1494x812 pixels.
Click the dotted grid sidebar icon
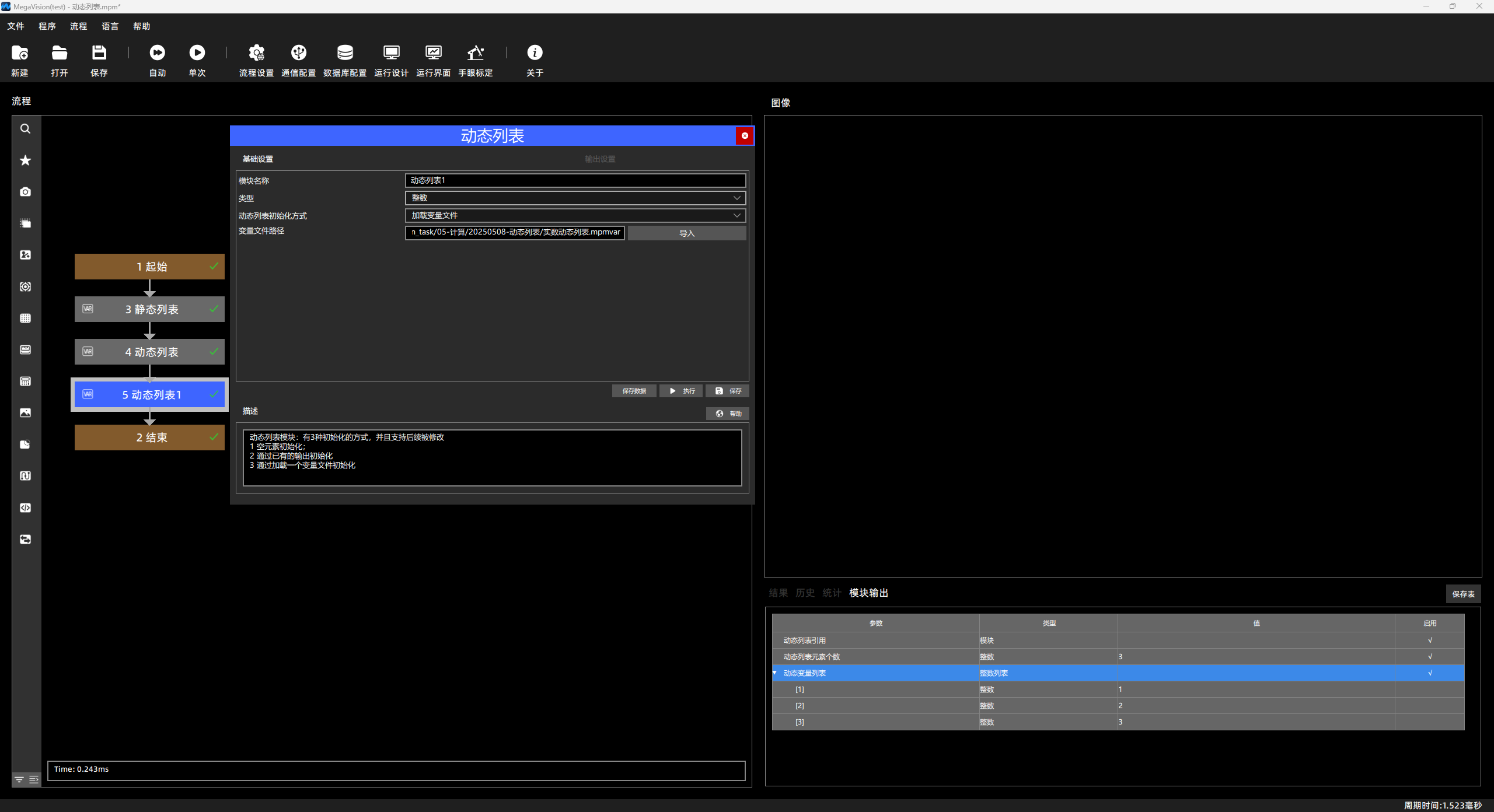click(x=26, y=318)
